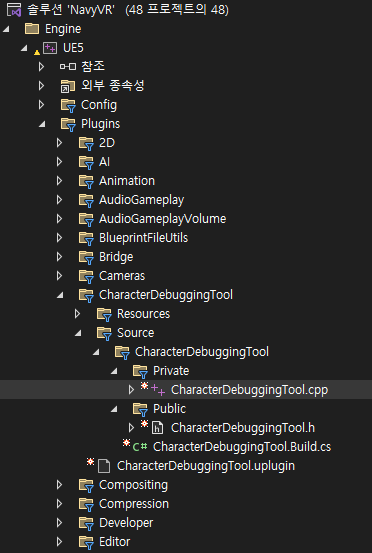Click the 참조 references icon
The image size is (372, 553).
(68, 67)
